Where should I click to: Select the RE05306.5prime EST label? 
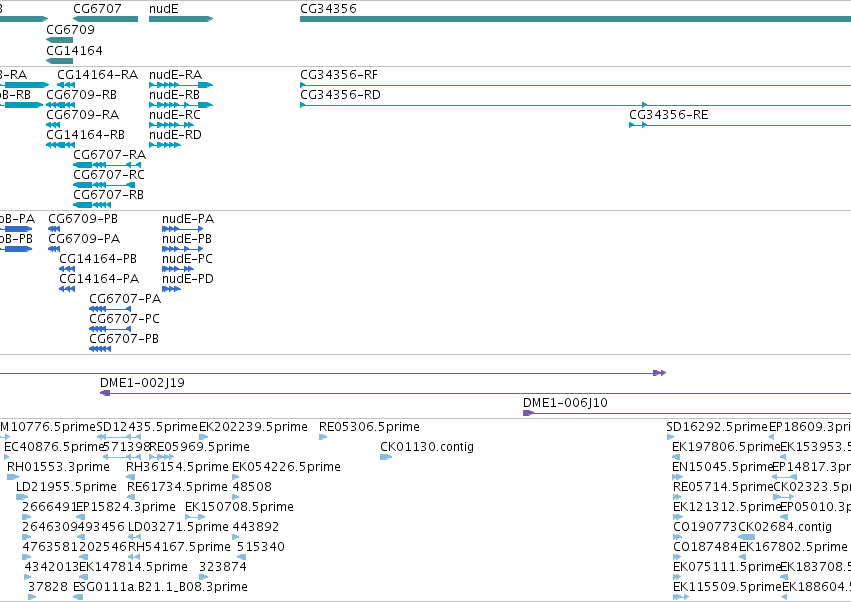coord(369,427)
